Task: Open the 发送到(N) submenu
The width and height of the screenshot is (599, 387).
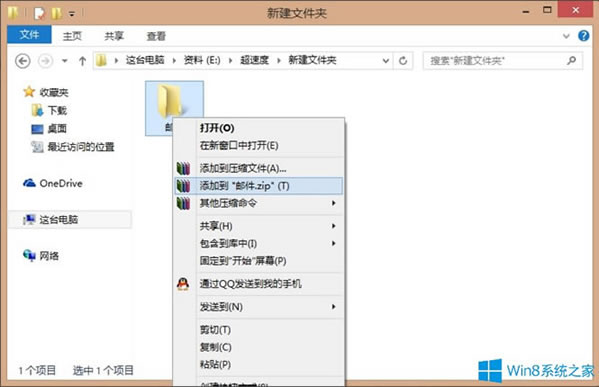Action: [x=259, y=307]
